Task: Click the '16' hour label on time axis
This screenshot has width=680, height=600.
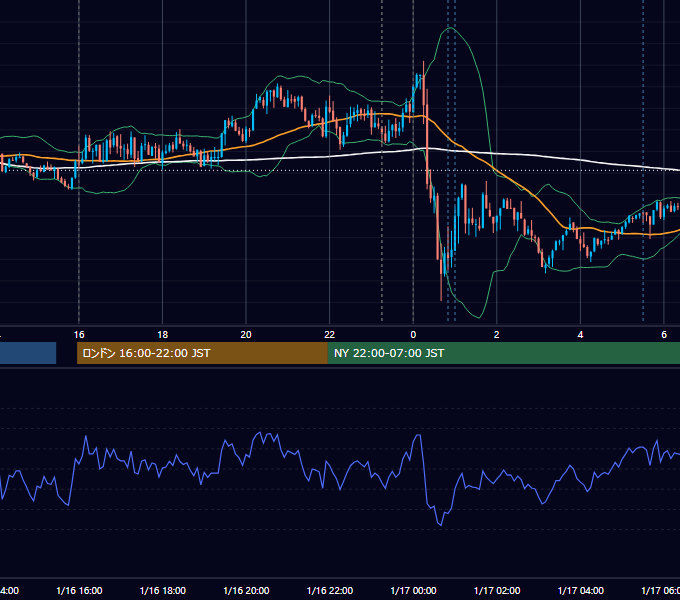Action: coord(79,335)
